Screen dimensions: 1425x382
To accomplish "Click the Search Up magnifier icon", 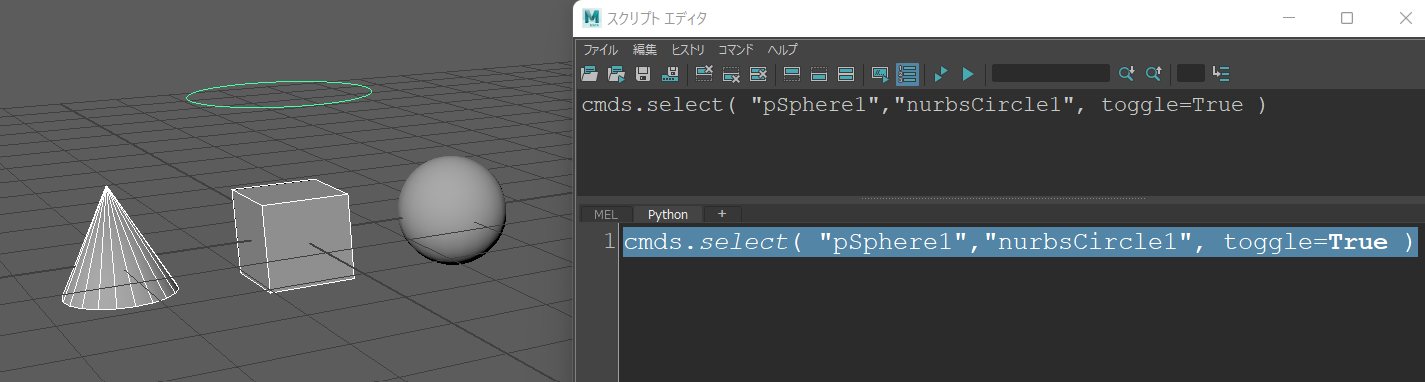I will coord(1153,73).
